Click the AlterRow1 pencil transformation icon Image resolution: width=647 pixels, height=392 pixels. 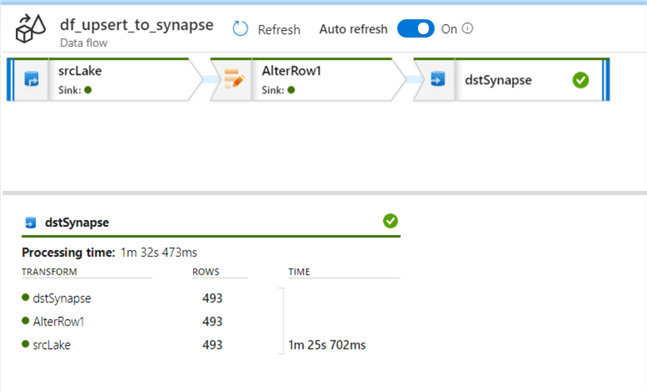click(234, 79)
